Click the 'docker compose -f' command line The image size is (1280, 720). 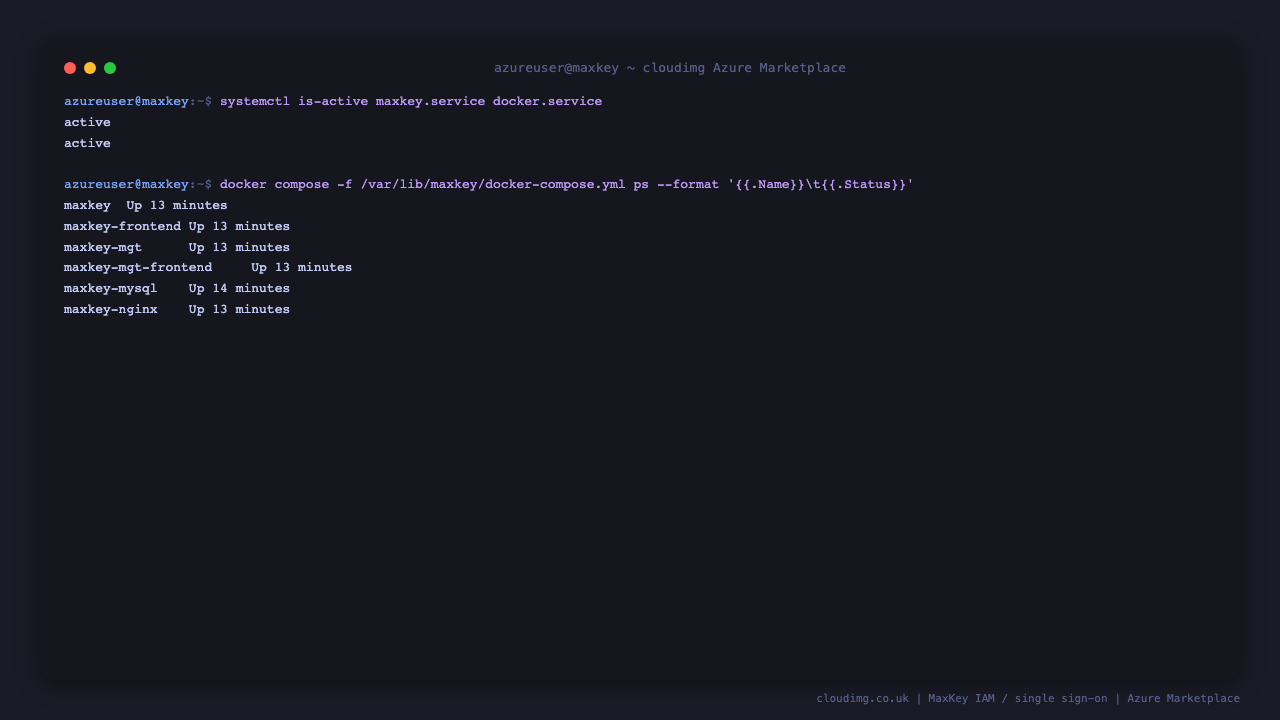click(567, 185)
